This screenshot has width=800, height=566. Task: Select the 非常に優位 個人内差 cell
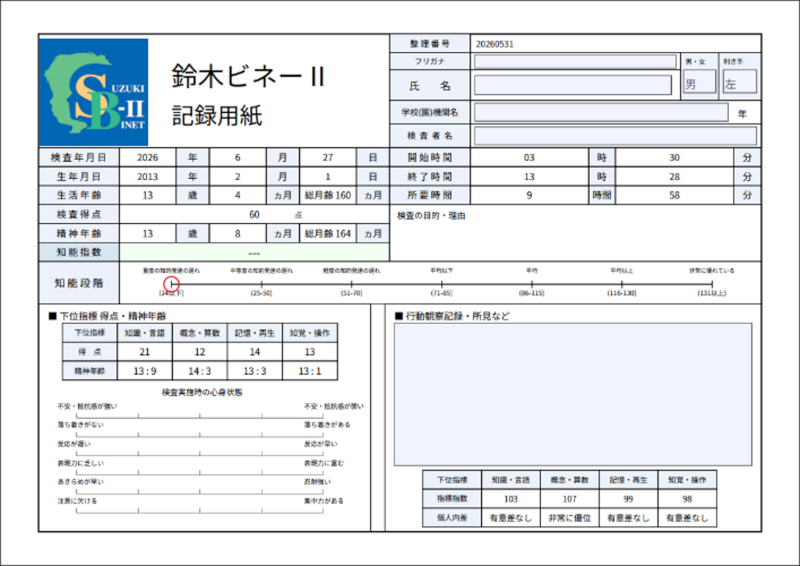(569, 518)
